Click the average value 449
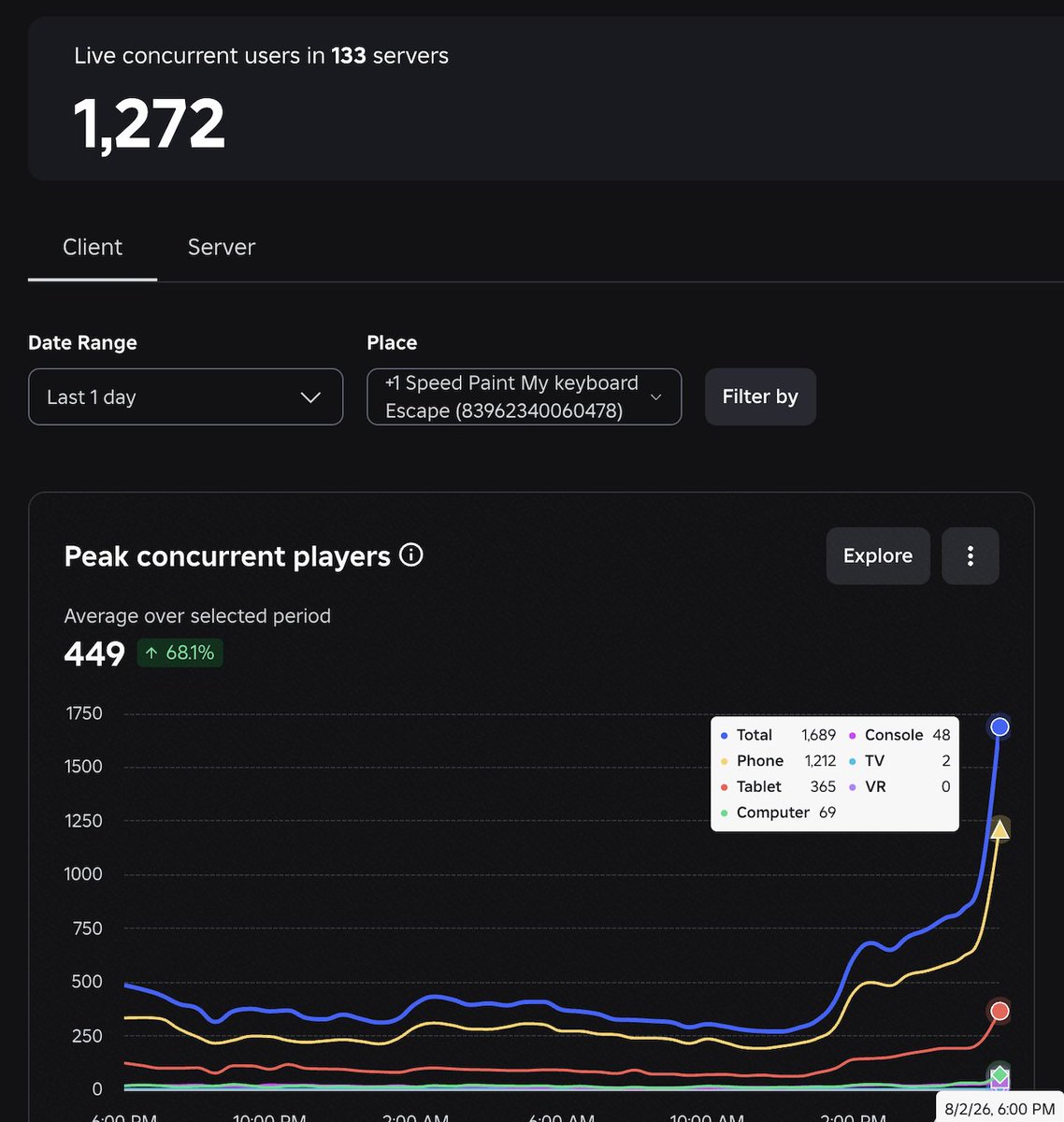 coord(94,654)
